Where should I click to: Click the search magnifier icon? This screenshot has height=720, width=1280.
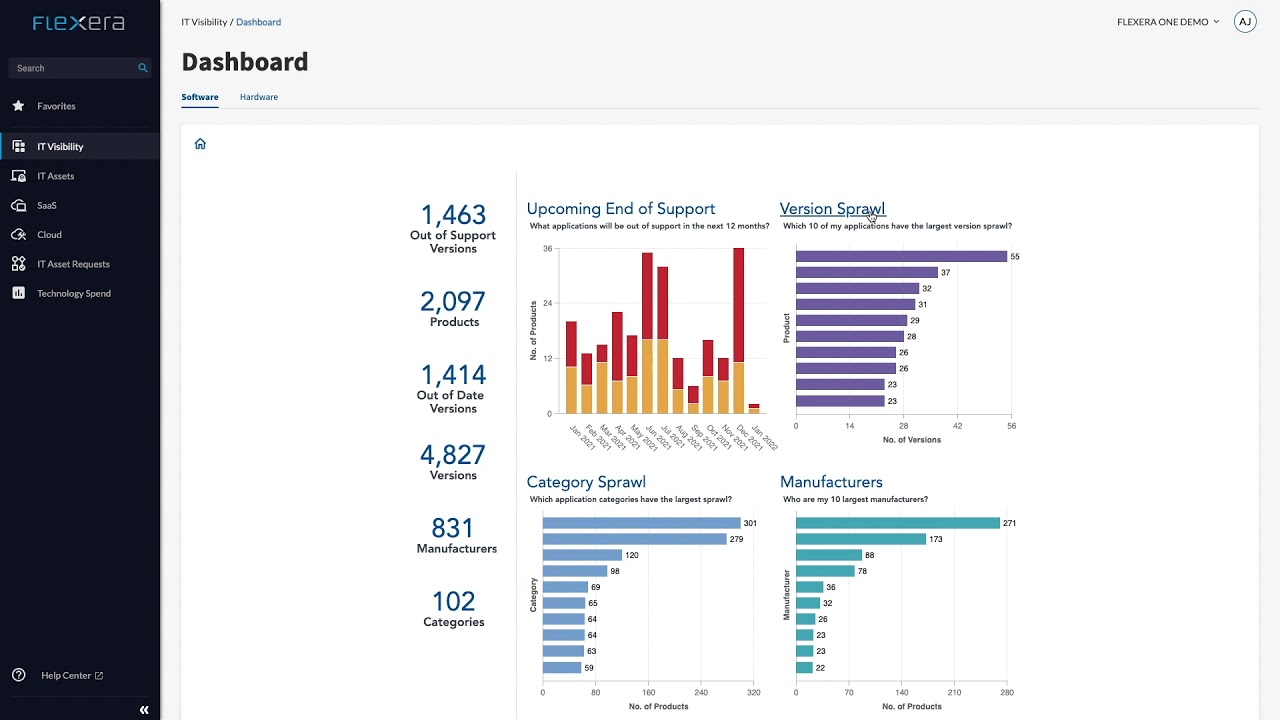pos(143,68)
